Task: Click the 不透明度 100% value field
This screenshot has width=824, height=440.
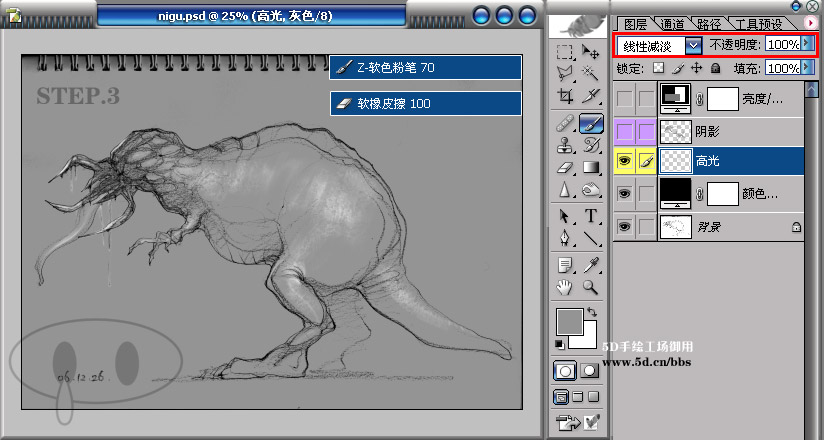Action: (782, 44)
